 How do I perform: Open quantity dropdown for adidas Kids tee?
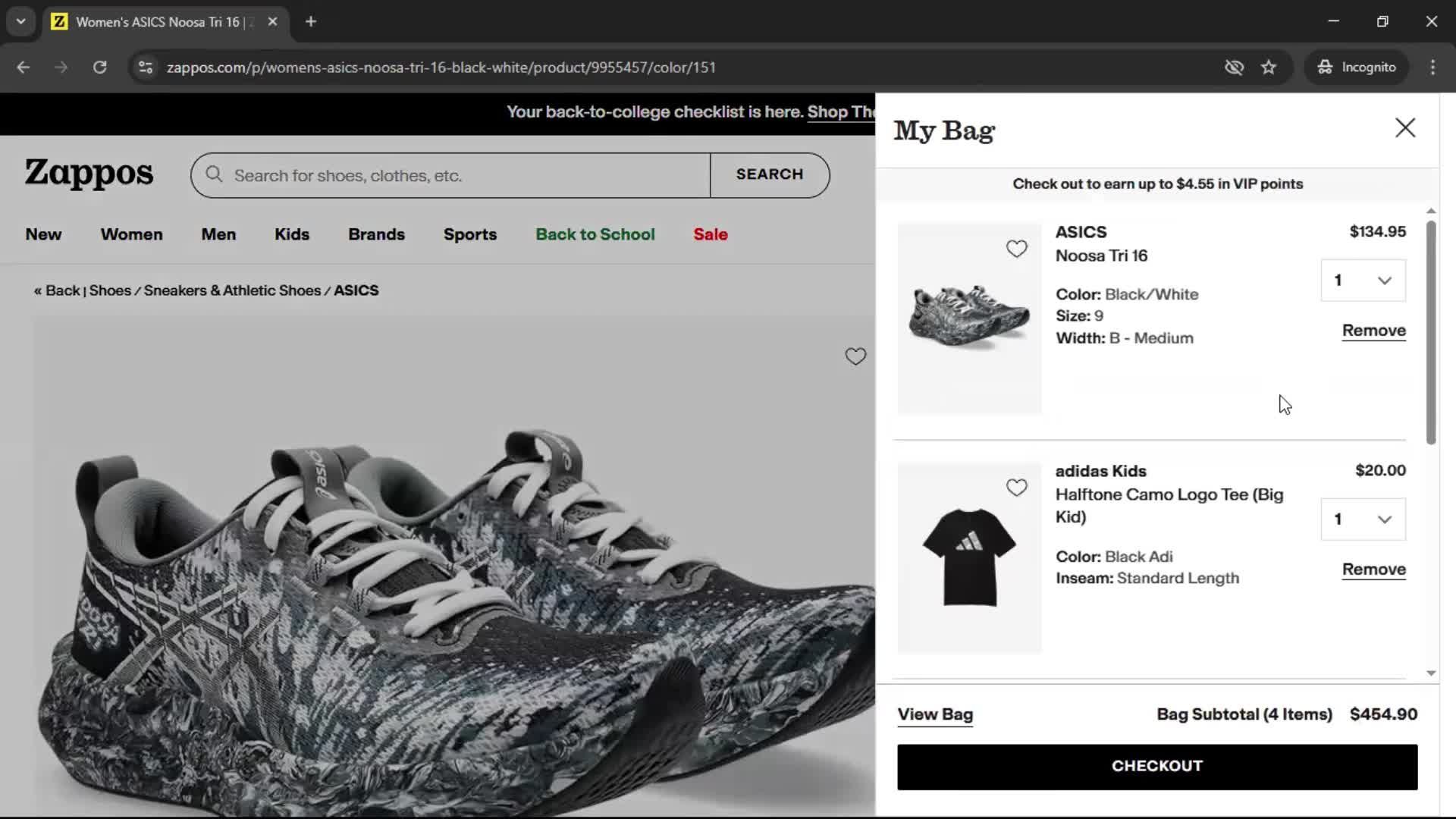pos(1363,519)
